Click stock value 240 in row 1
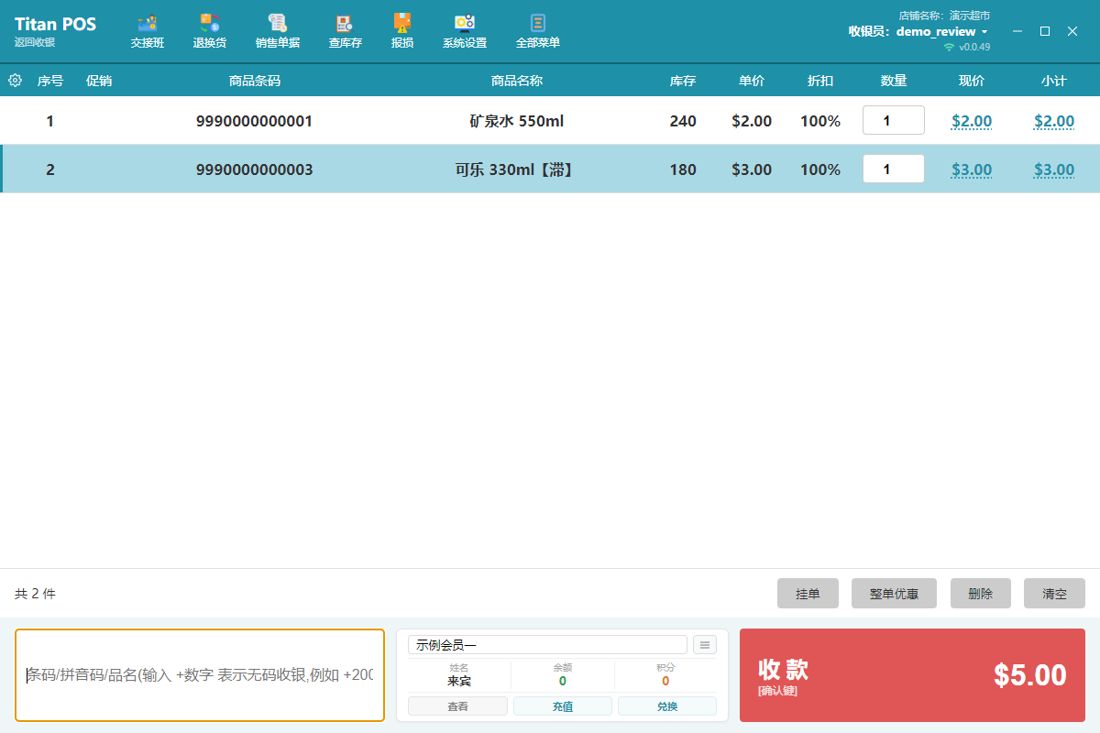 pos(683,121)
